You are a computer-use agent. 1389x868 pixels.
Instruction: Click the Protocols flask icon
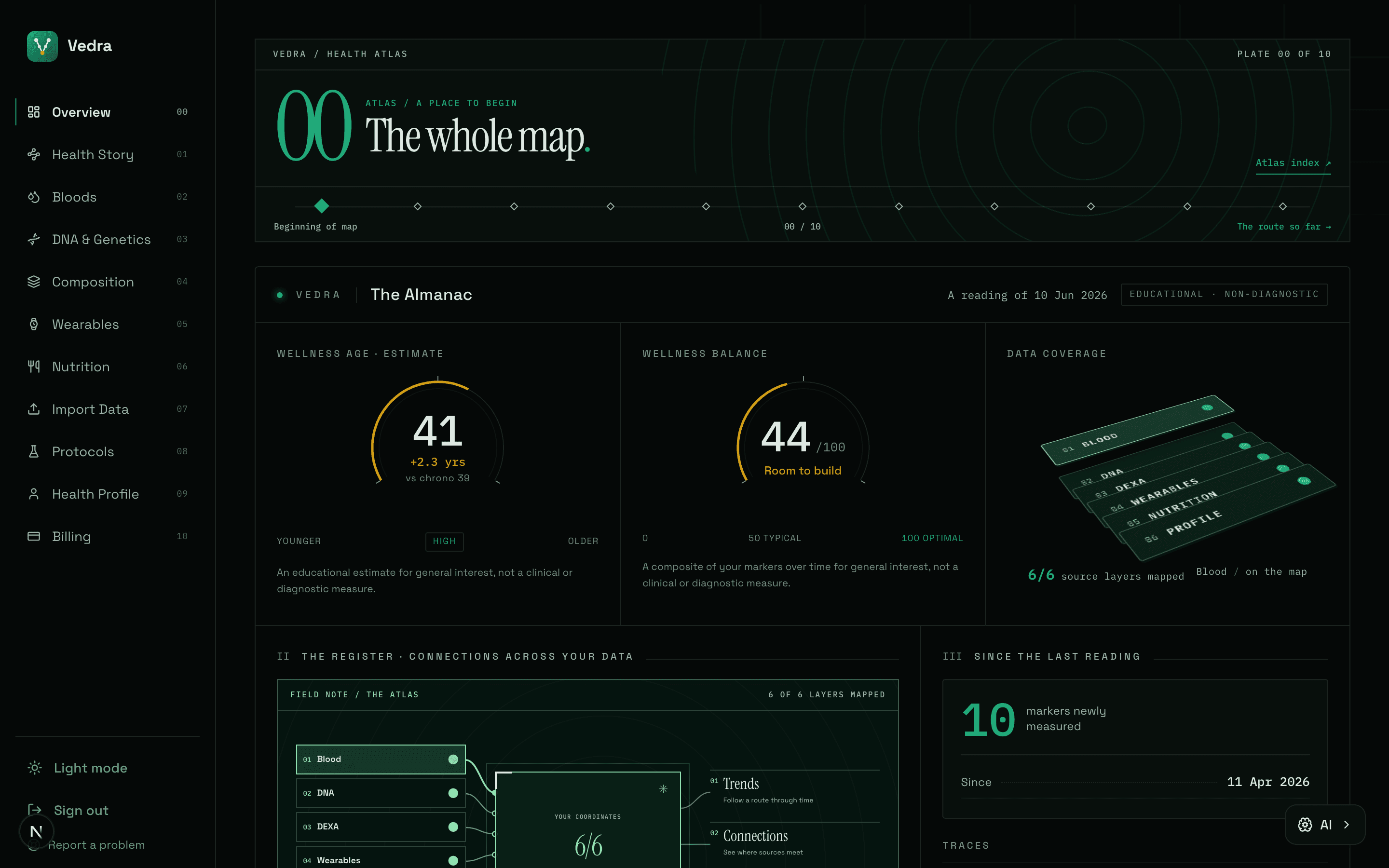(x=34, y=452)
